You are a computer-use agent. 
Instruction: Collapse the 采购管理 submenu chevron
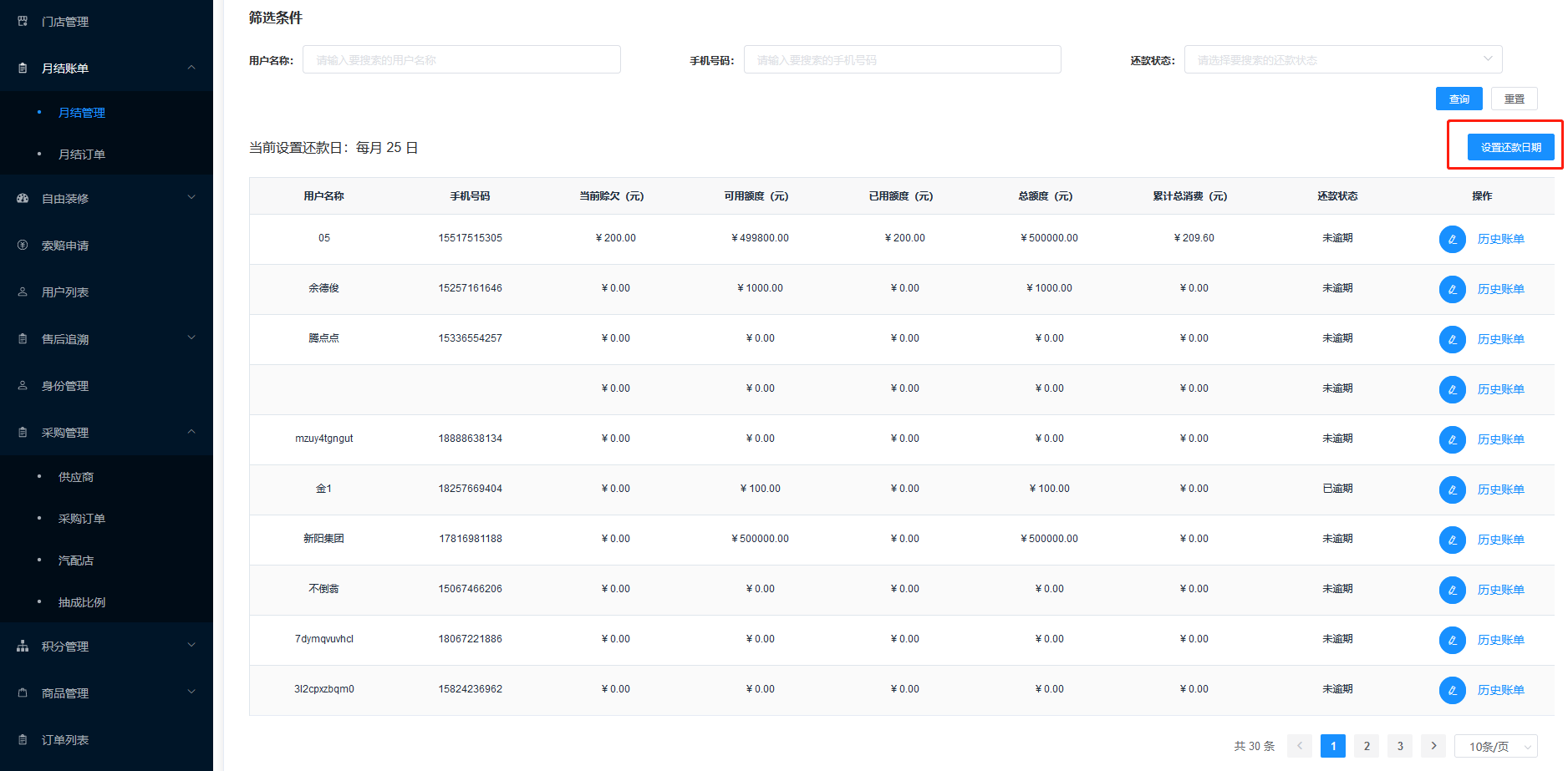coord(191,431)
